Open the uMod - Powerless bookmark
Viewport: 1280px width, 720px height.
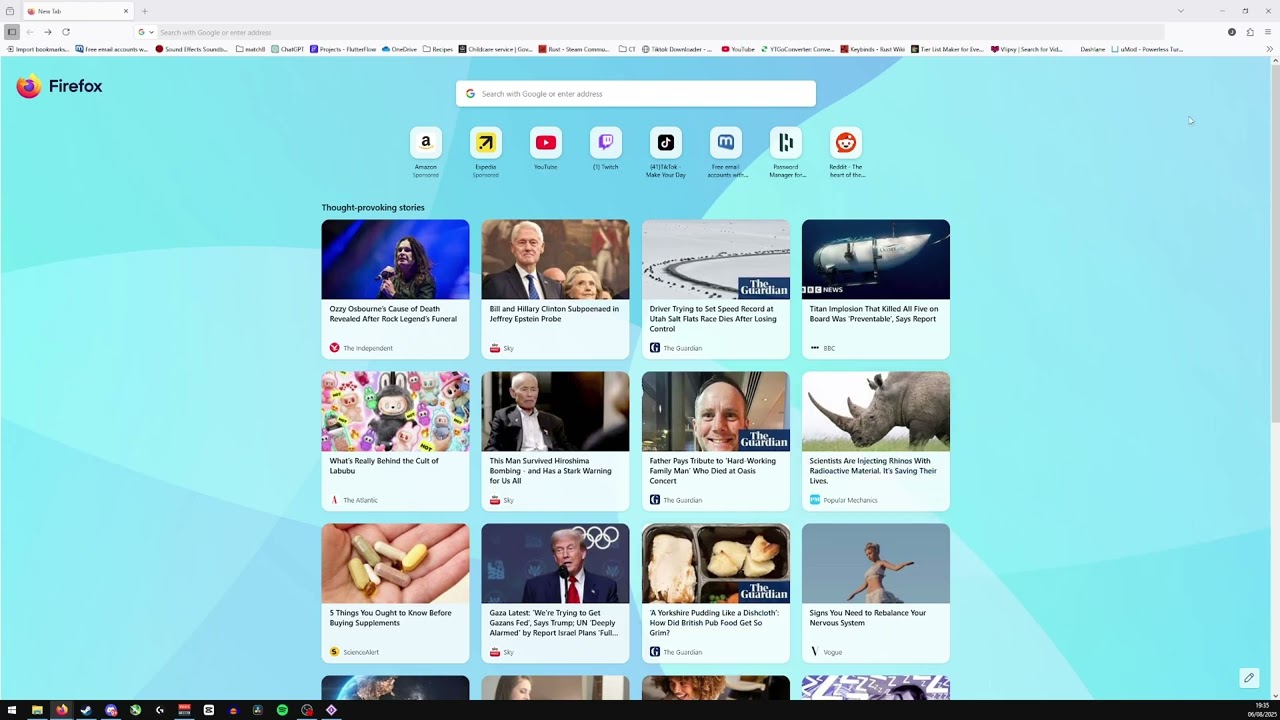coord(1147,49)
